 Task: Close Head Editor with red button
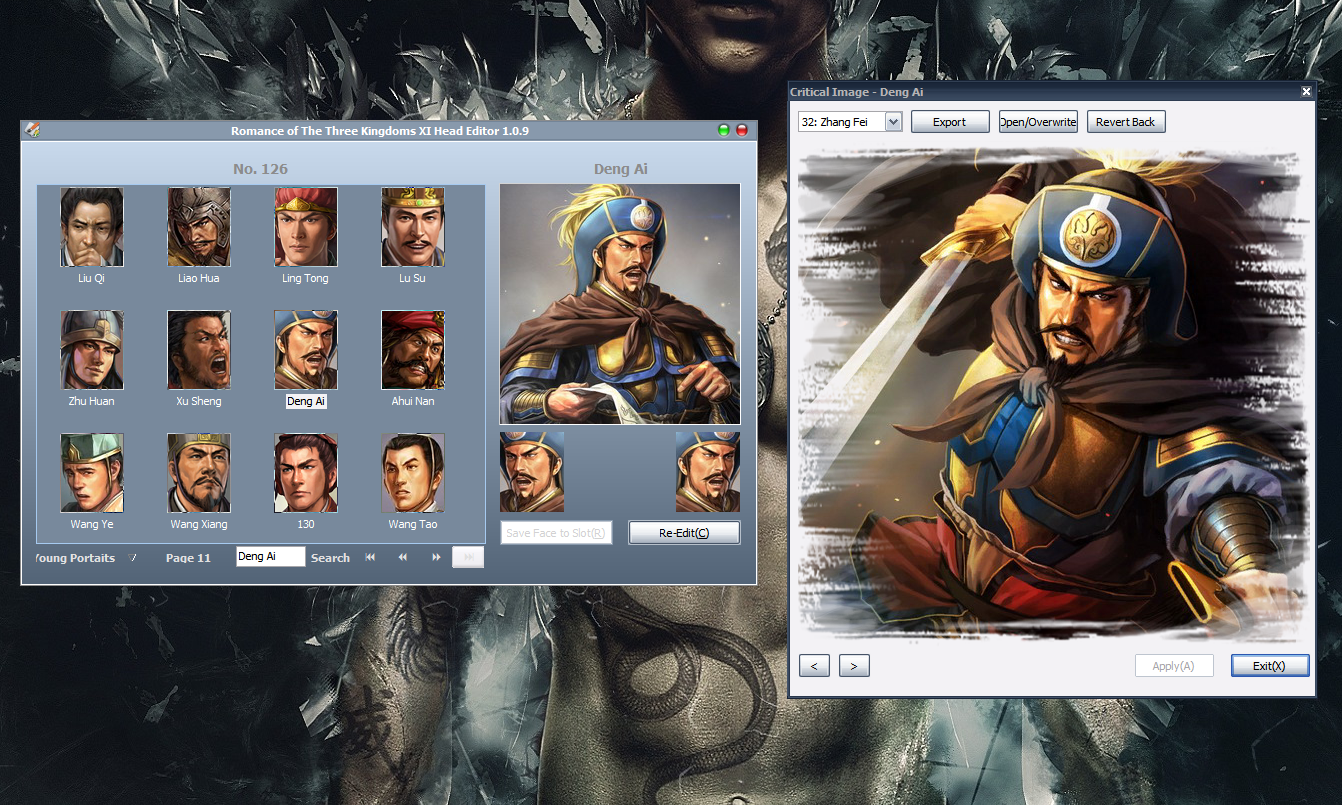coord(742,130)
